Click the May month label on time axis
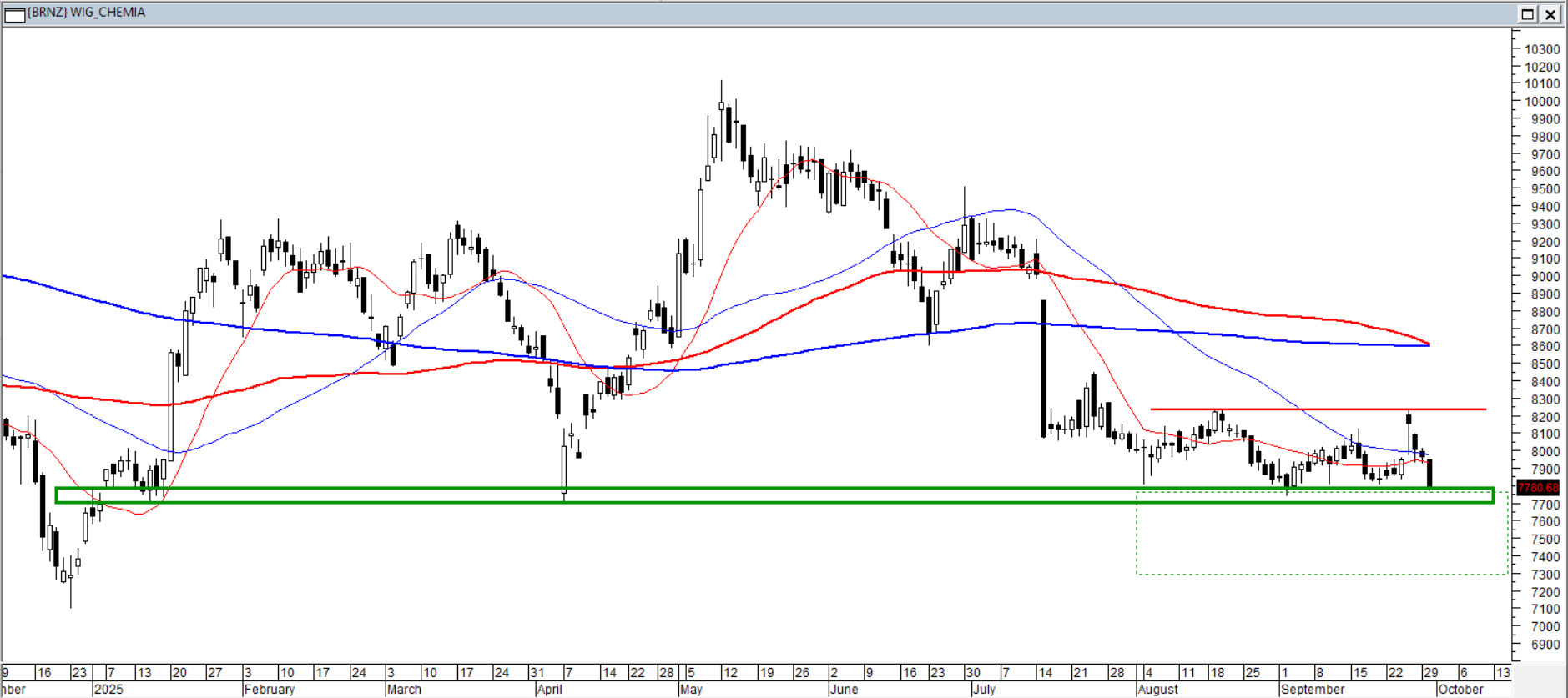The height and width of the screenshot is (698, 1568). click(x=691, y=690)
